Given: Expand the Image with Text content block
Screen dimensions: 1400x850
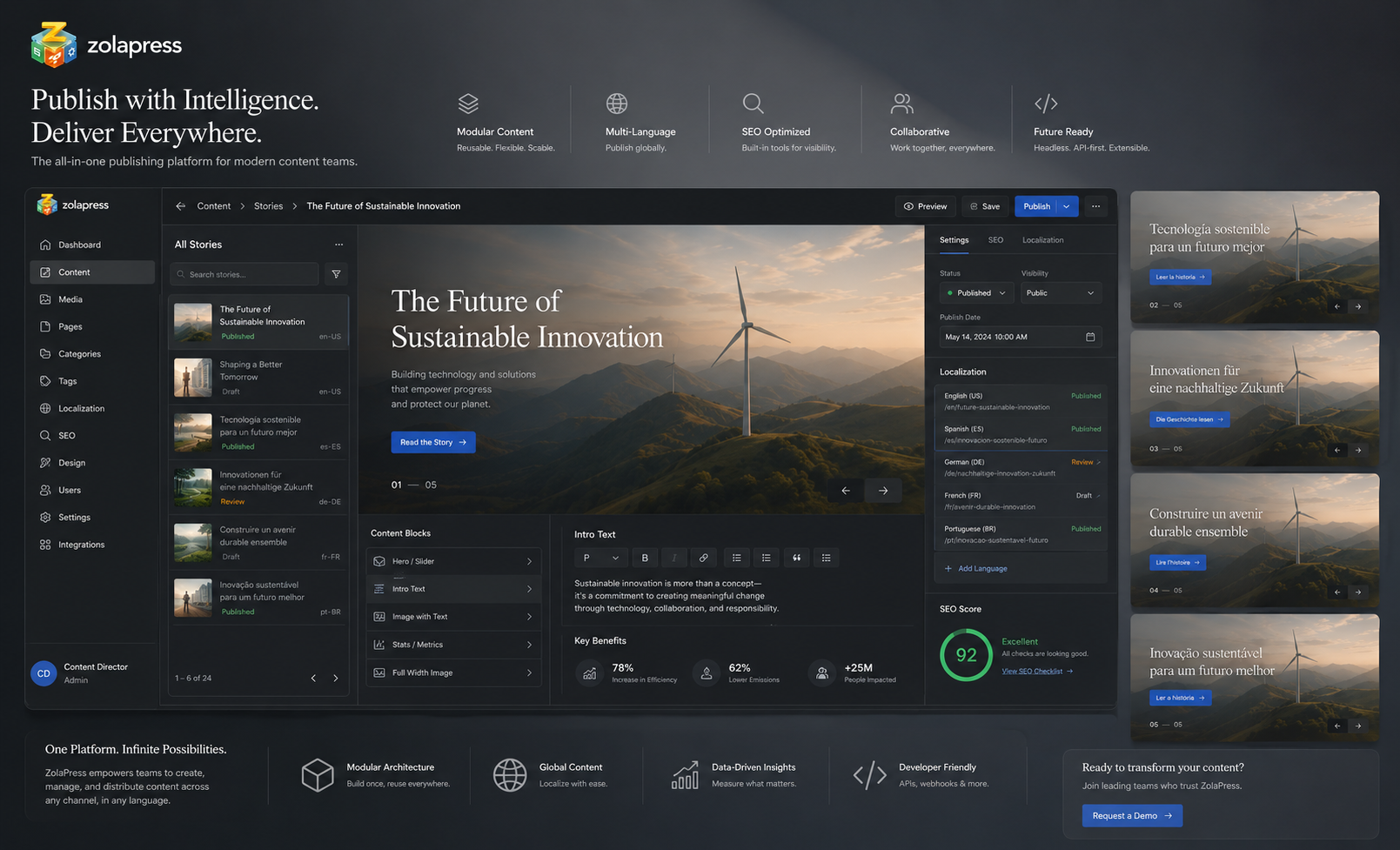Looking at the screenshot, I should (454, 617).
